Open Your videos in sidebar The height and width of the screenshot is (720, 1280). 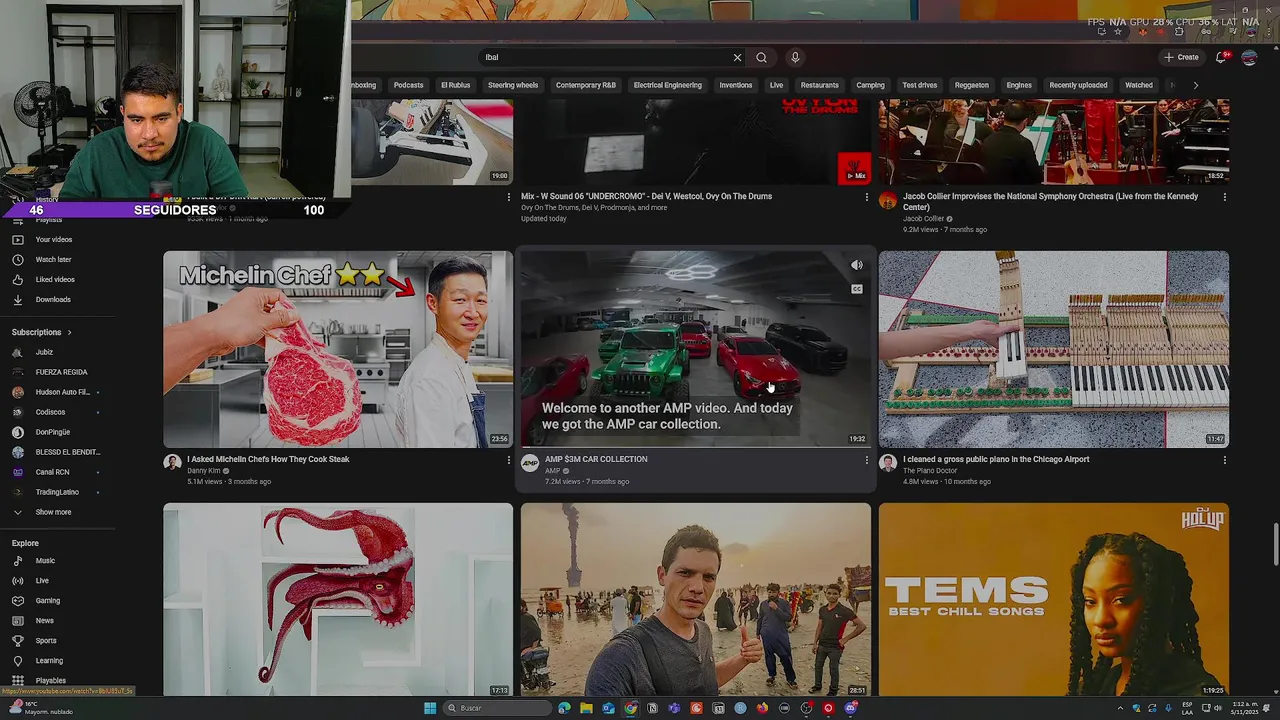[x=54, y=240]
